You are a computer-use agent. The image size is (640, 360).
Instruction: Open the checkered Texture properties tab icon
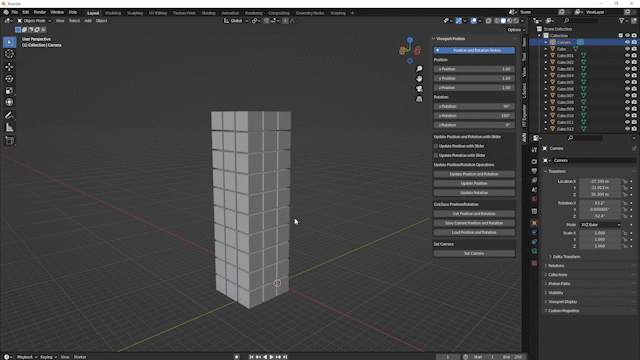tap(534, 263)
